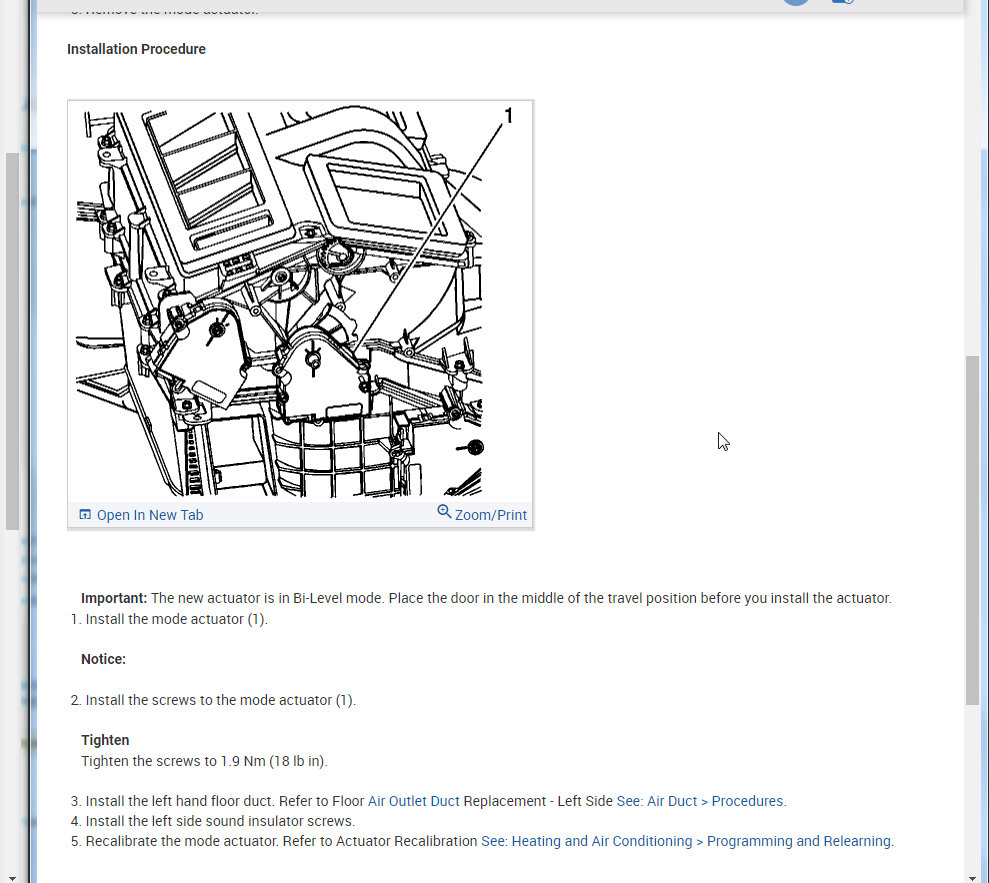This screenshot has height=883, width=989.
Task: Click the Open In New Tab icon
Action: tap(85, 514)
